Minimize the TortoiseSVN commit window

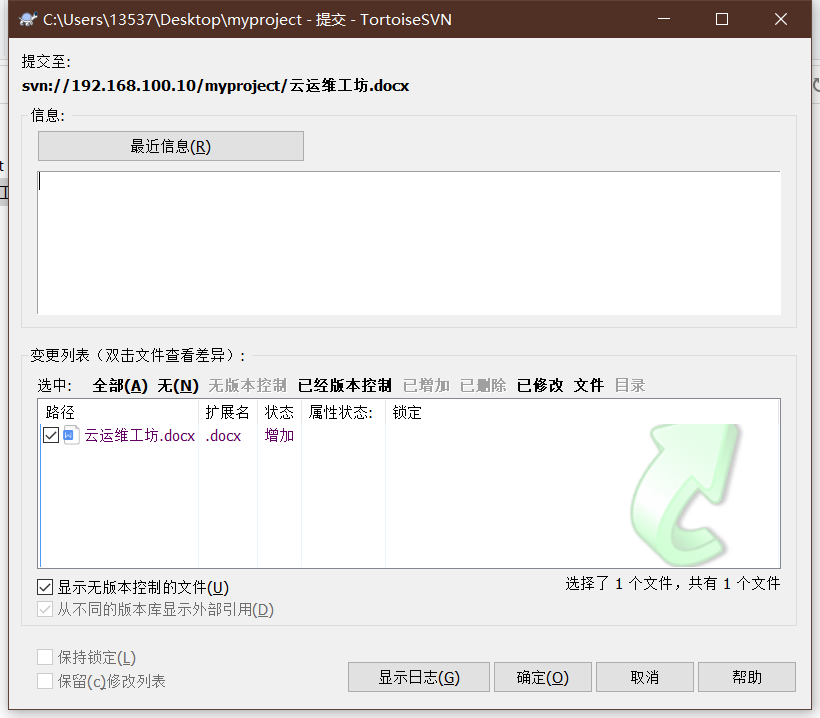click(664, 19)
